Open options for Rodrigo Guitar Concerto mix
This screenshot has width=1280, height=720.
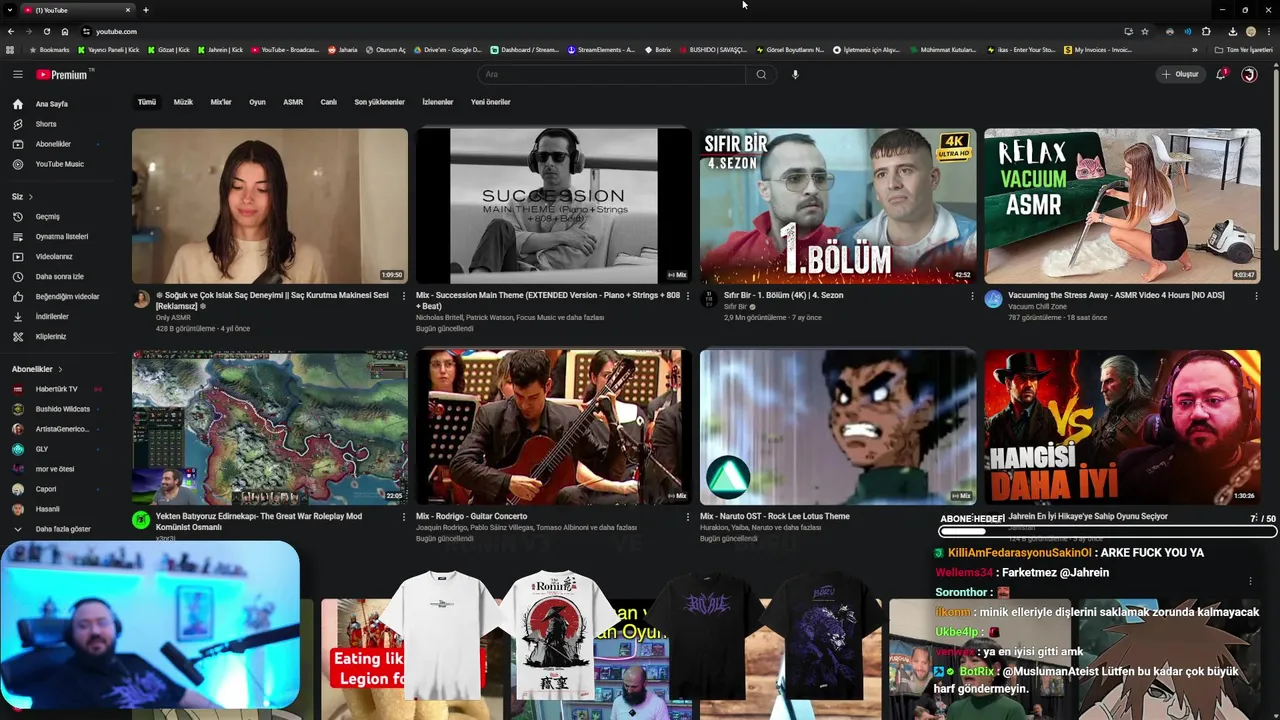point(687,517)
